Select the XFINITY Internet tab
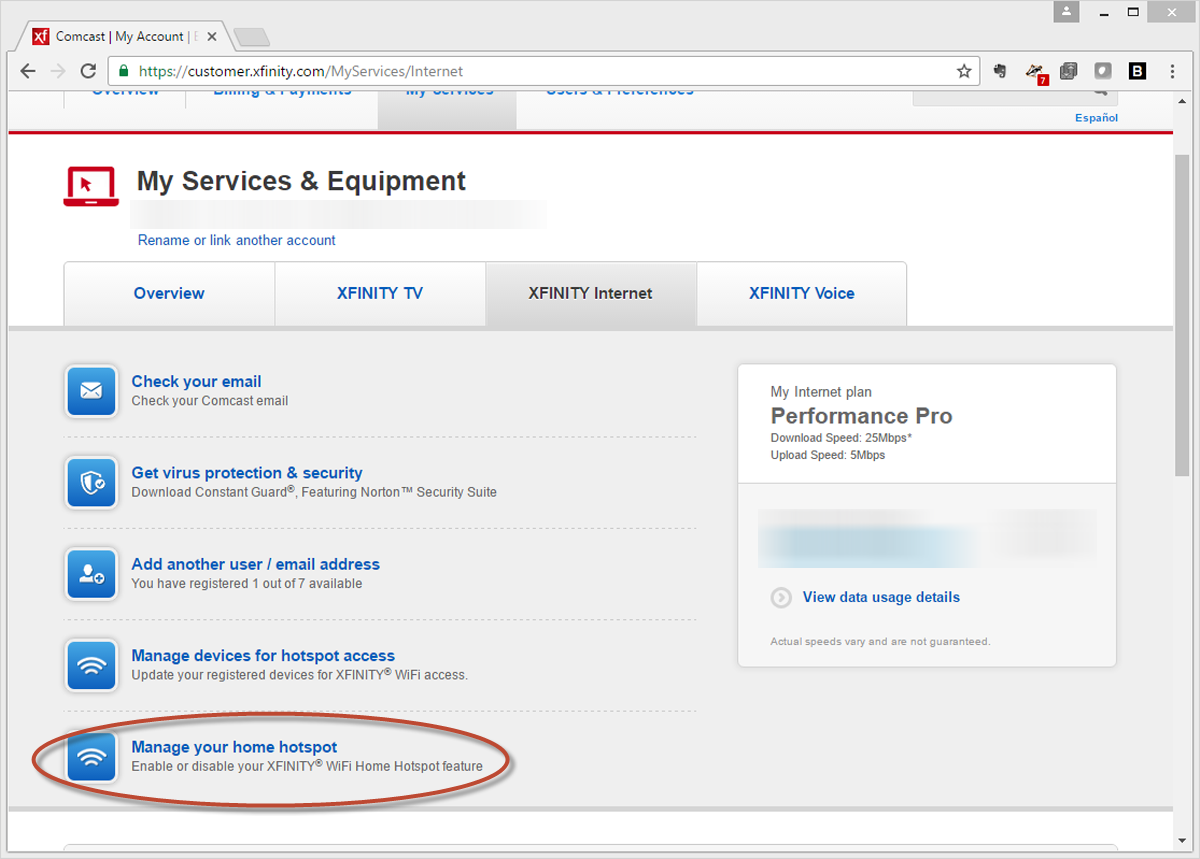The image size is (1200, 859). (x=591, y=293)
